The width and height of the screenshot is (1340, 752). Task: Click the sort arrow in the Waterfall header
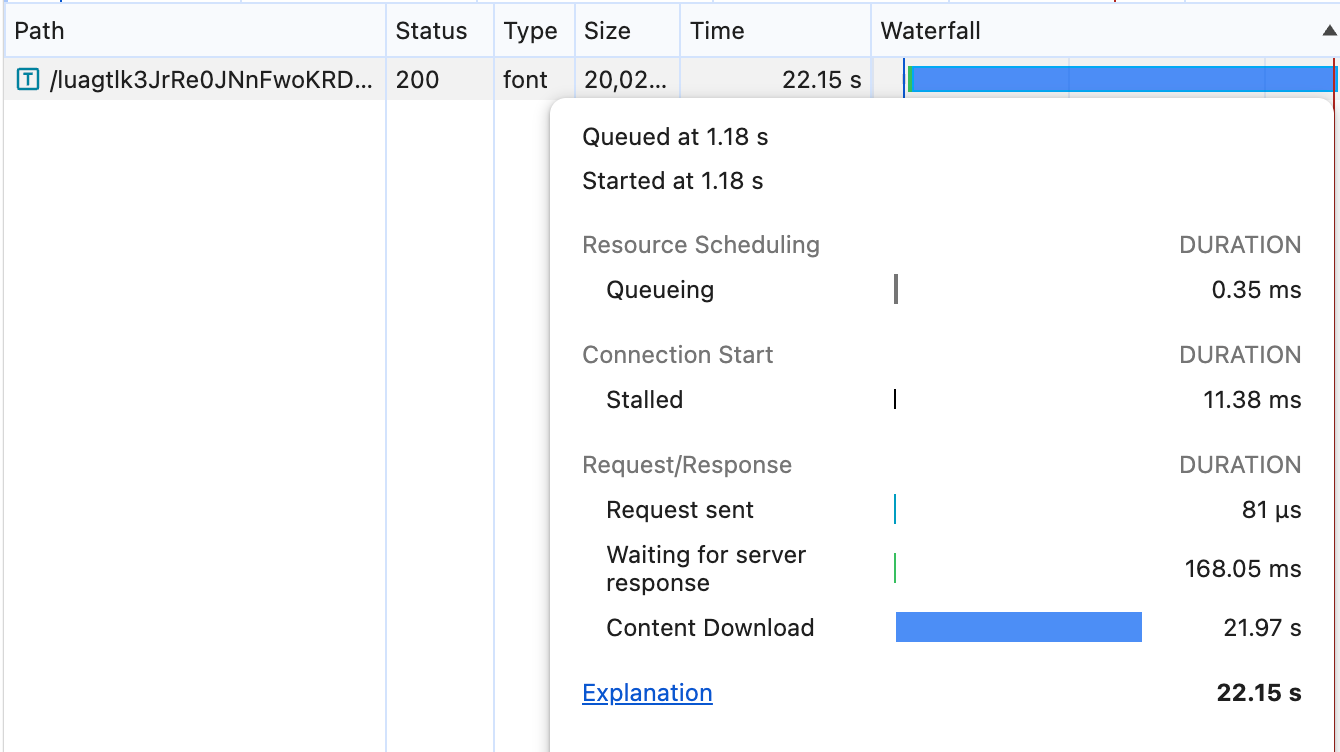(x=1327, y=31)
